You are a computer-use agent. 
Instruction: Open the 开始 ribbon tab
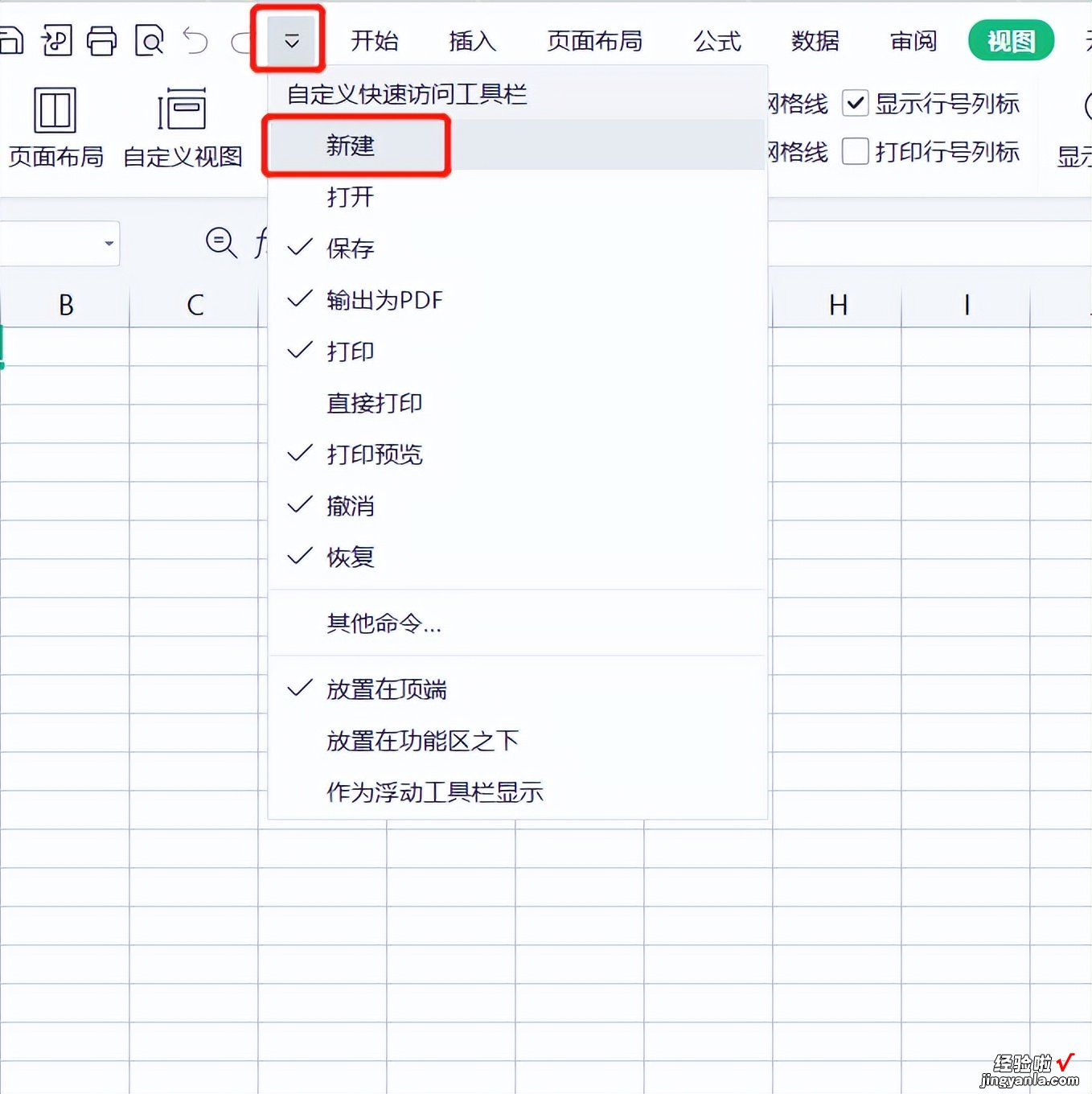pos(375,41)
